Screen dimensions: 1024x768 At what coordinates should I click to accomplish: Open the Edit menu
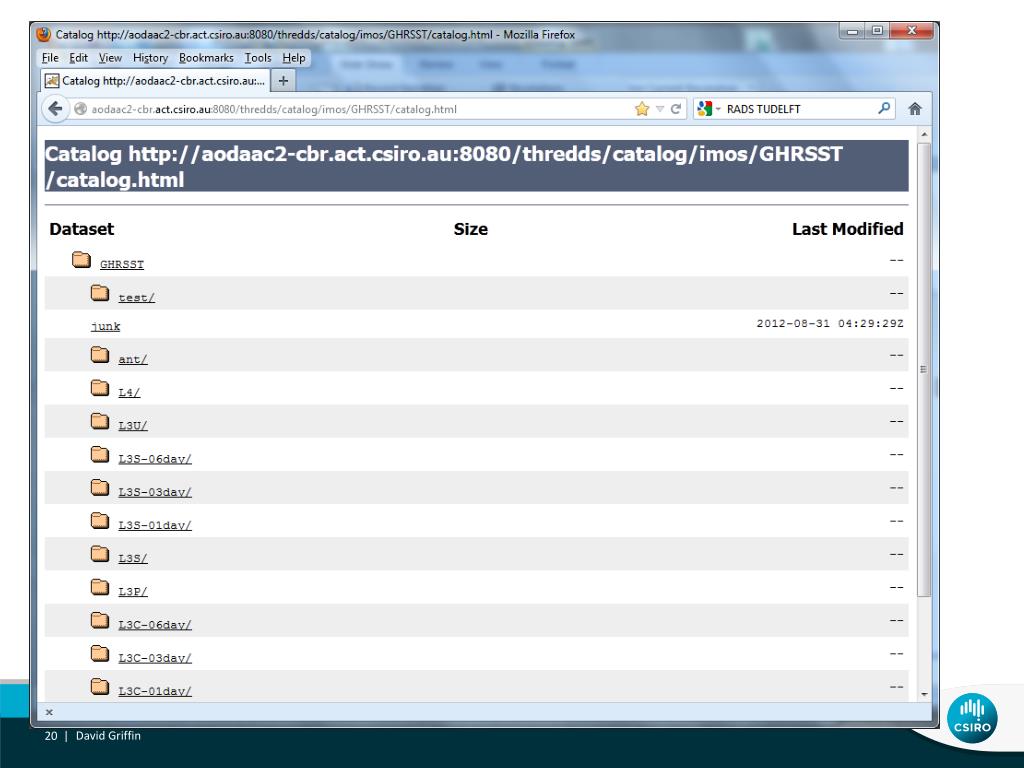(78, 58)
